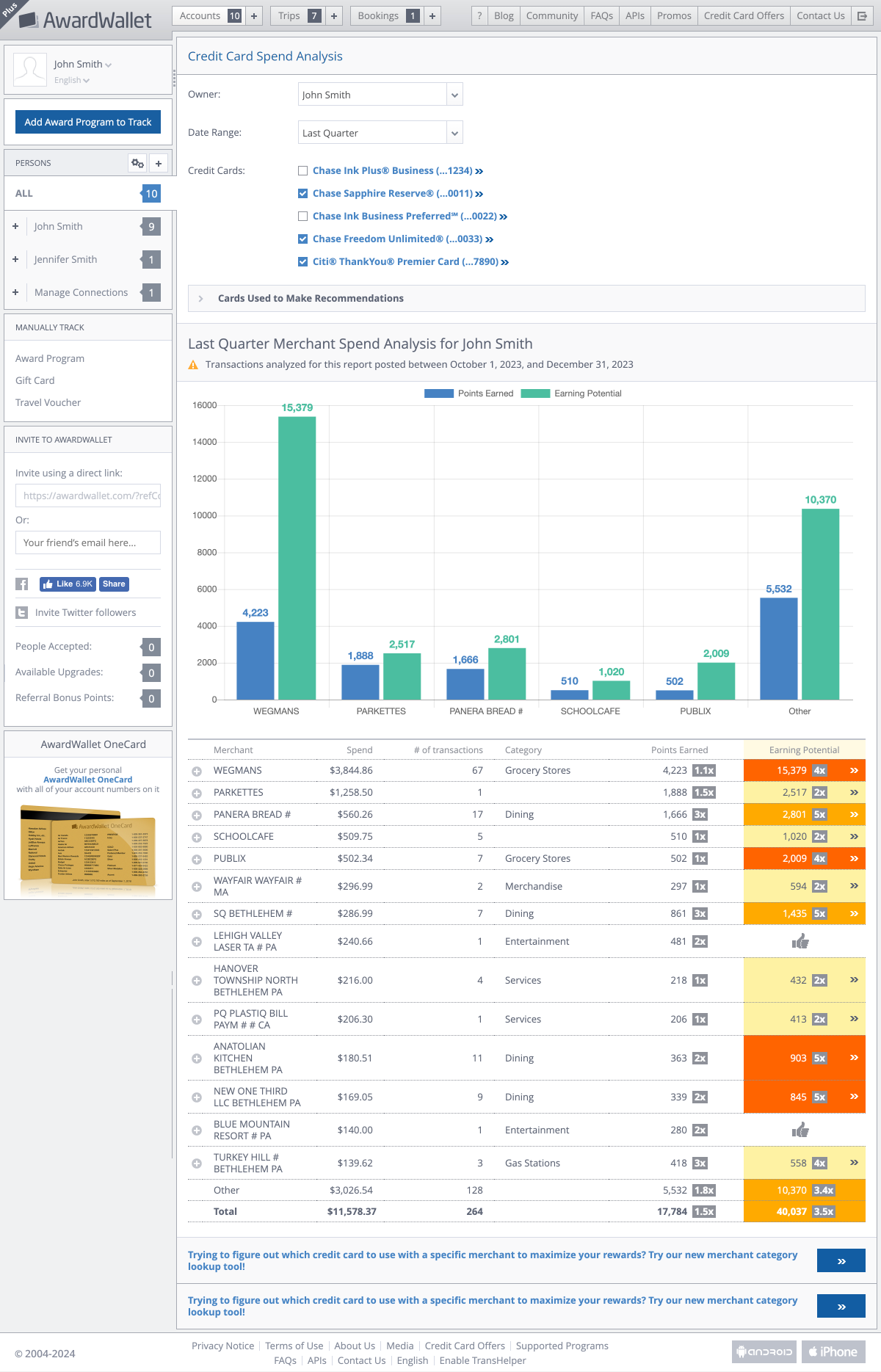Click the Facebook Like button
881x1372 pixels.
(x=68, y=584)
